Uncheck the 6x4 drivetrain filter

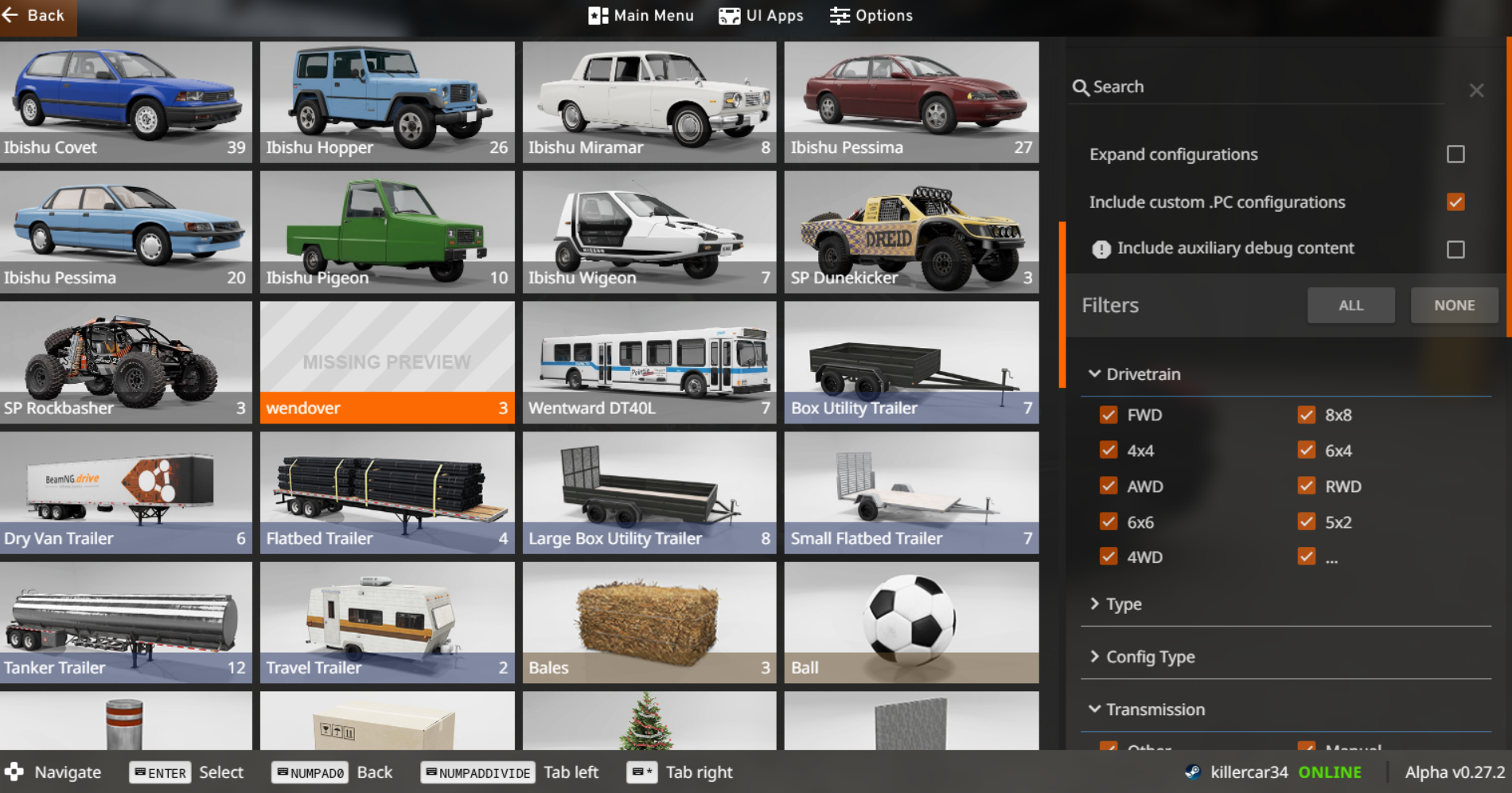pos(1306,450)
